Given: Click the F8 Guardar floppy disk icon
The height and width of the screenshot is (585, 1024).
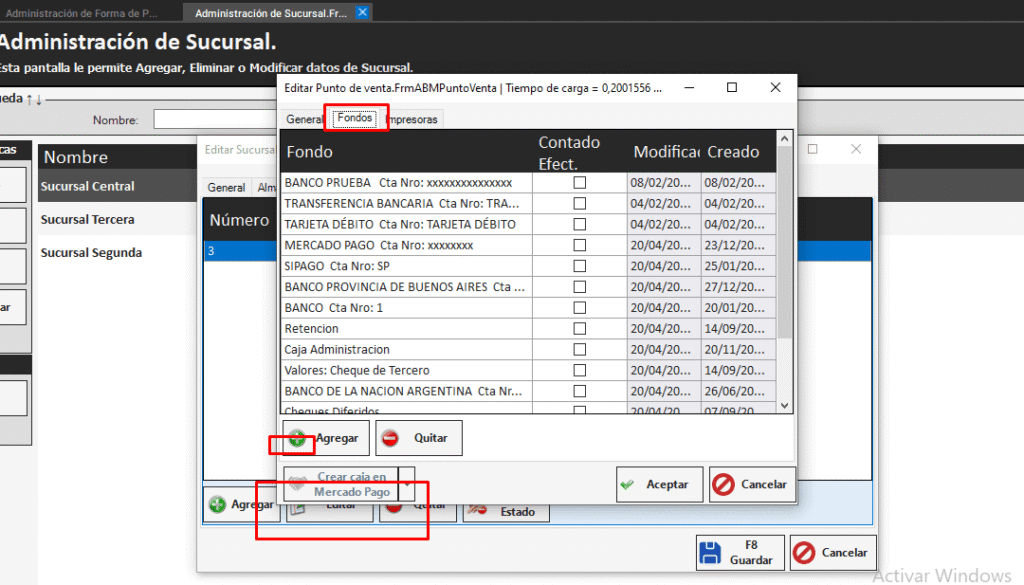Looking at the screenshot, I should coord(710,553).
